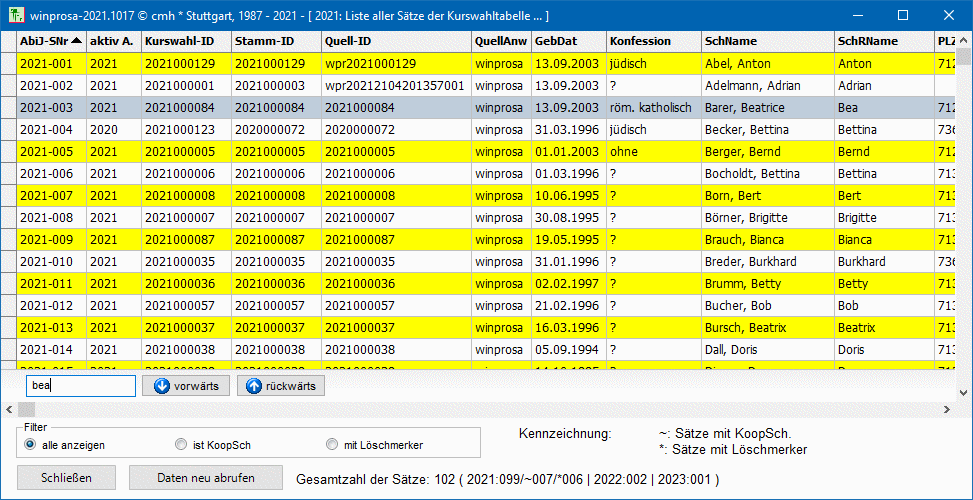Screen dimensions: 973x500
Task: Click row selector for 2021-001 record
Action: pos(8,64)
